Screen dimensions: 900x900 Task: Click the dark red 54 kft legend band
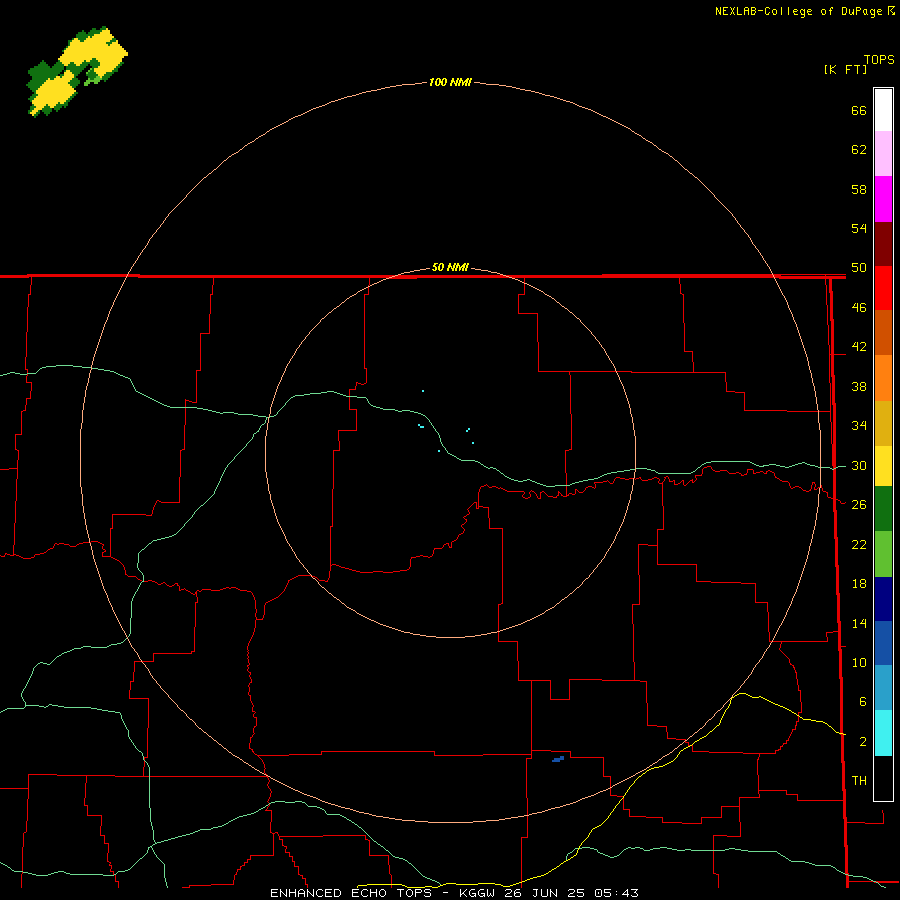(x=883, y=244)
